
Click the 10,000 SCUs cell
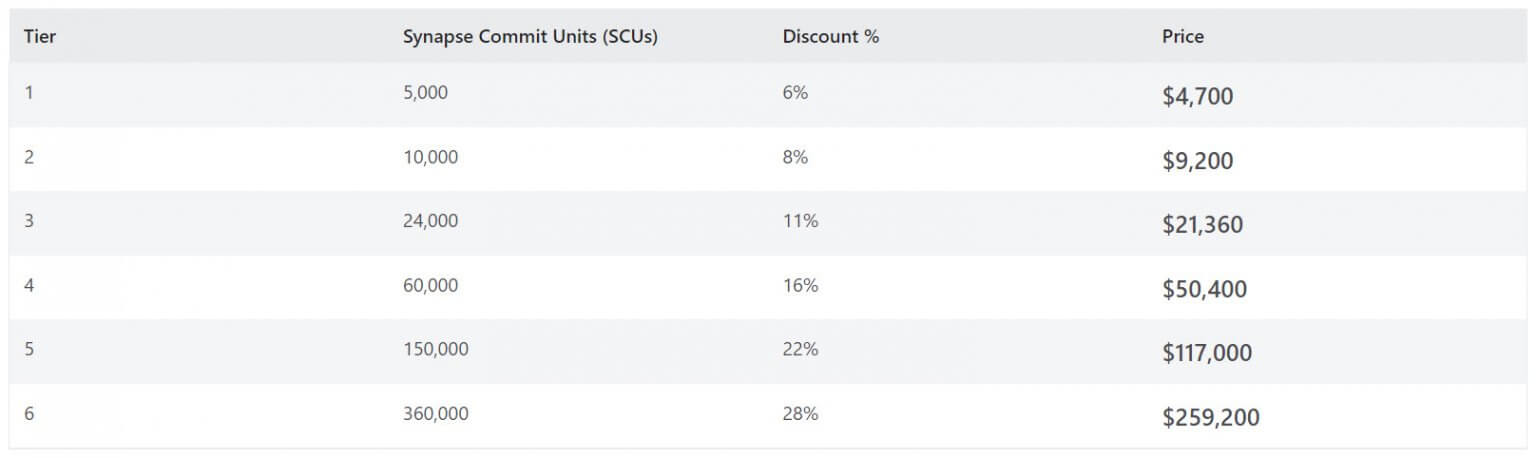[430, 157]
